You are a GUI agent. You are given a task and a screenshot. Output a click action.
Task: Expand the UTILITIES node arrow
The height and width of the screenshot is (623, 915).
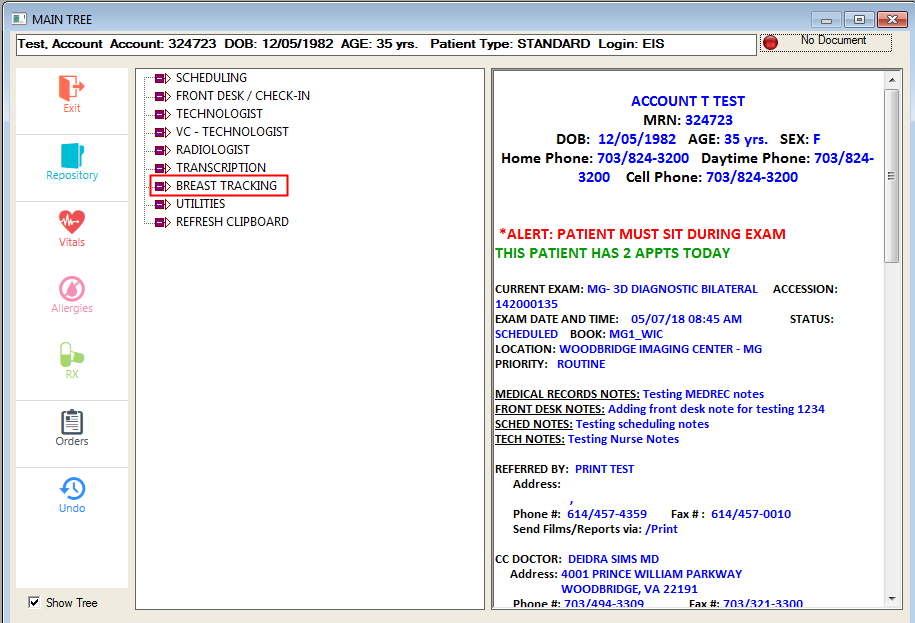pos(162,204)
